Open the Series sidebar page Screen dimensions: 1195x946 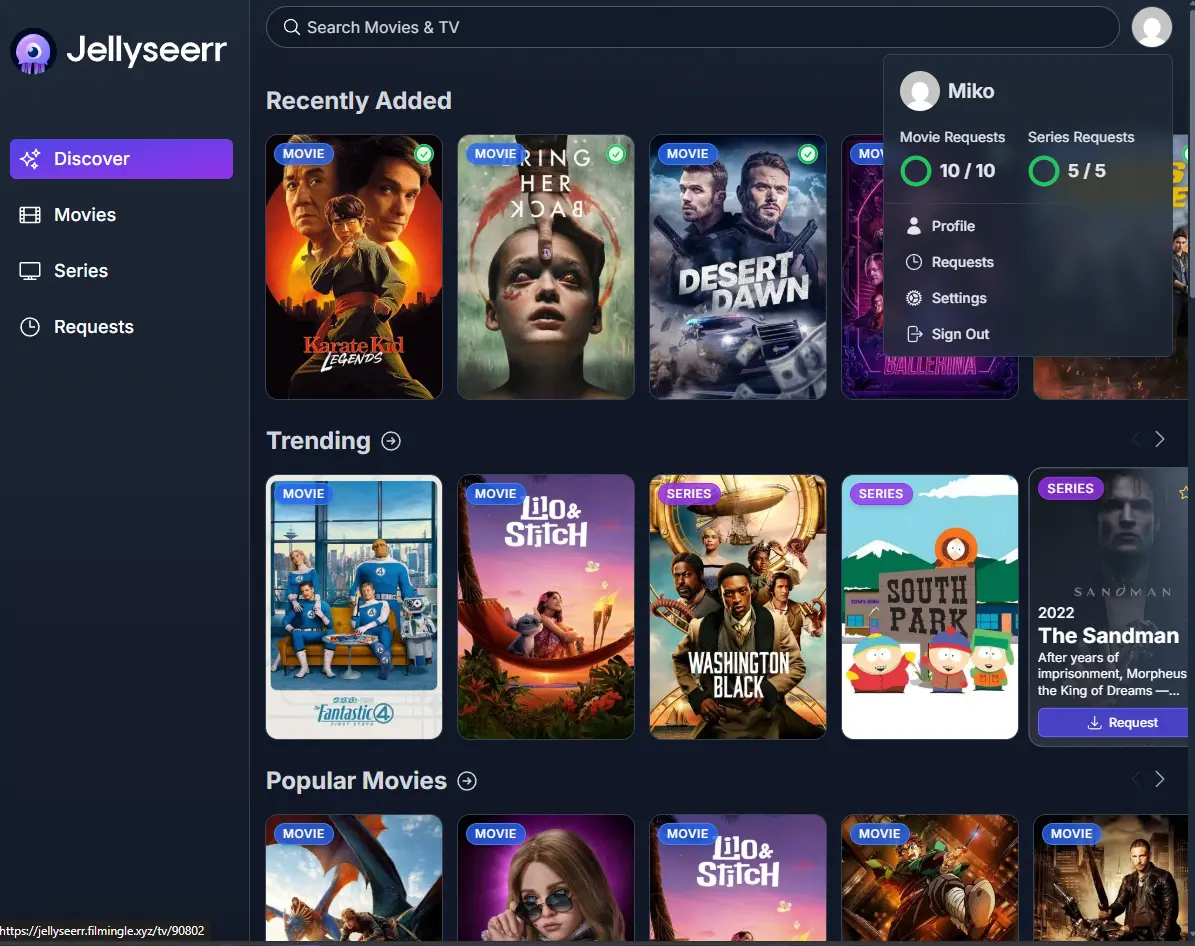[x=121, y=271]
